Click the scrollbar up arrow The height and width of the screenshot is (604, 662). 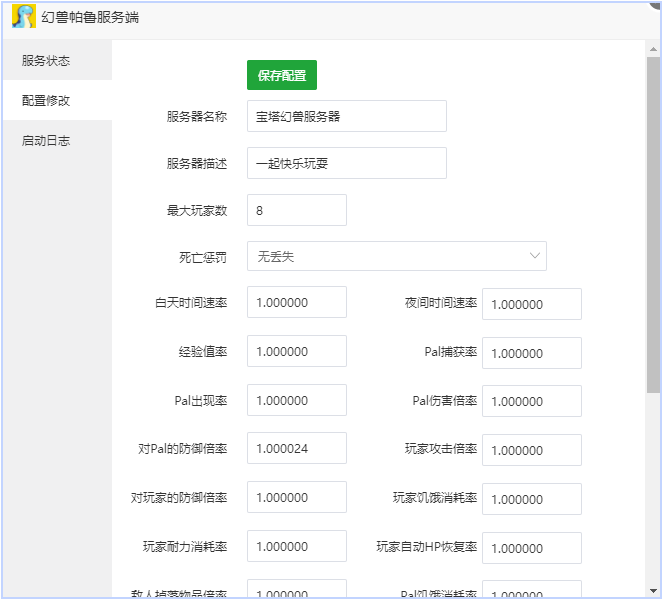[x=653, y=49]
